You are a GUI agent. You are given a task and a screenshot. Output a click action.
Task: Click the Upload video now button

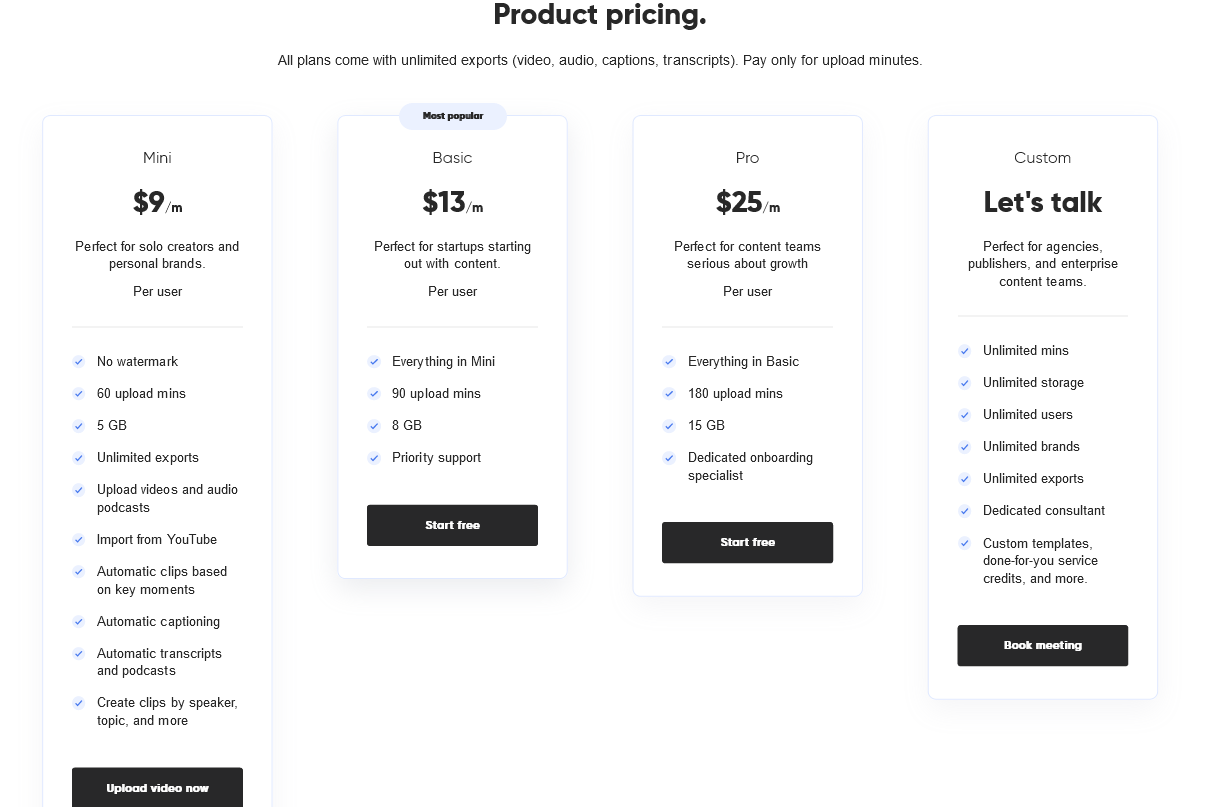tap(157, 787)
